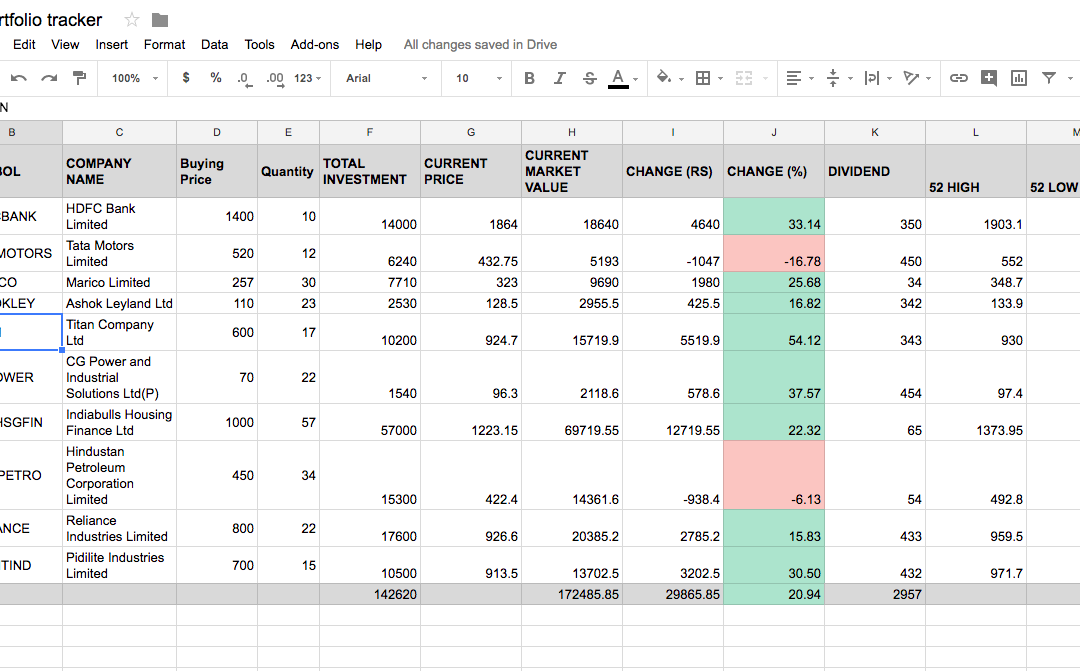Toggle strikethrough formatting
Viewport: 1080px width, 671px height.
pyautogui.click(x=590, y=79)
